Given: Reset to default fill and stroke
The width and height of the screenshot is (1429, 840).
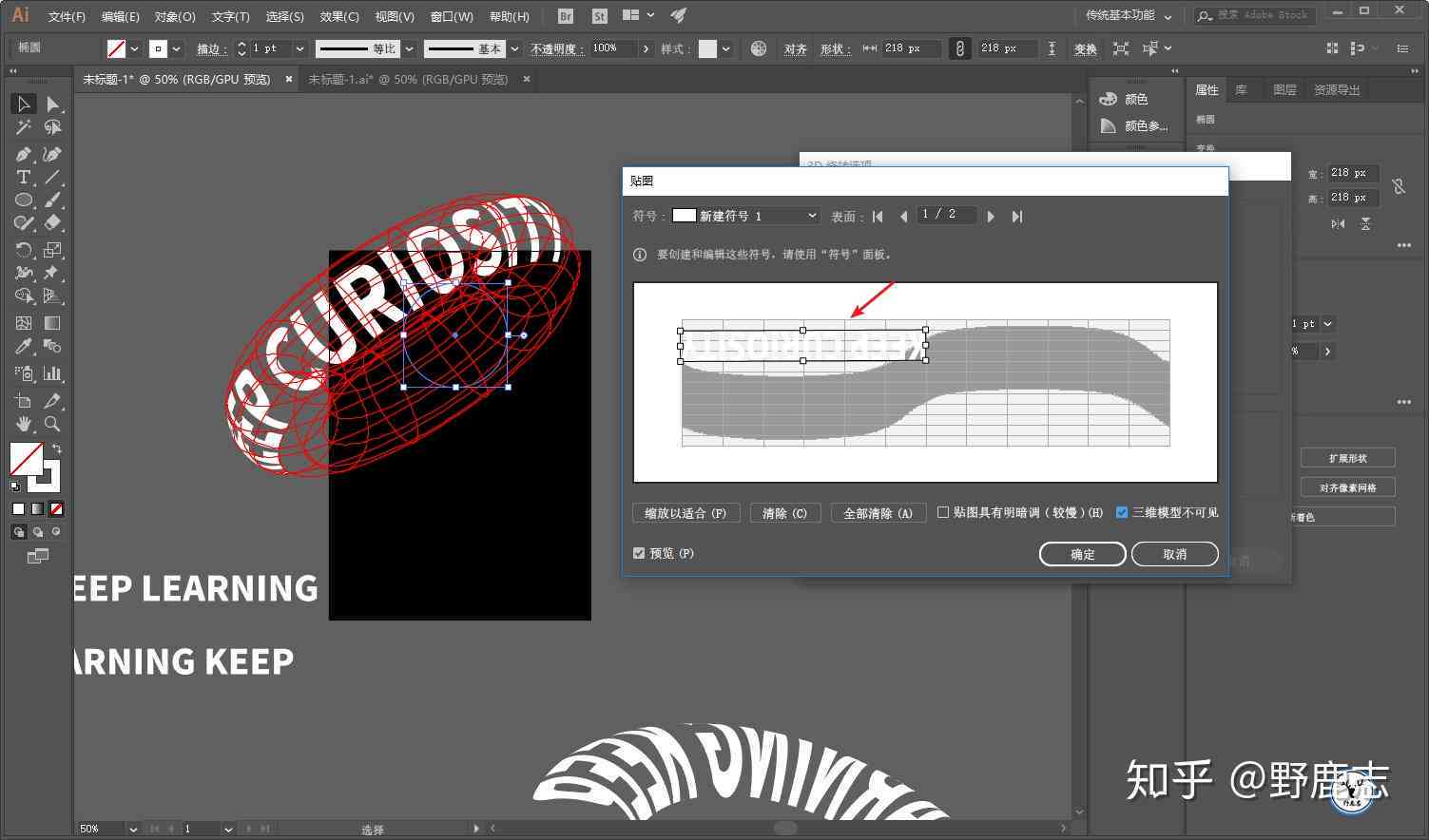Looking at the screenshot, I should coord(15,487).
